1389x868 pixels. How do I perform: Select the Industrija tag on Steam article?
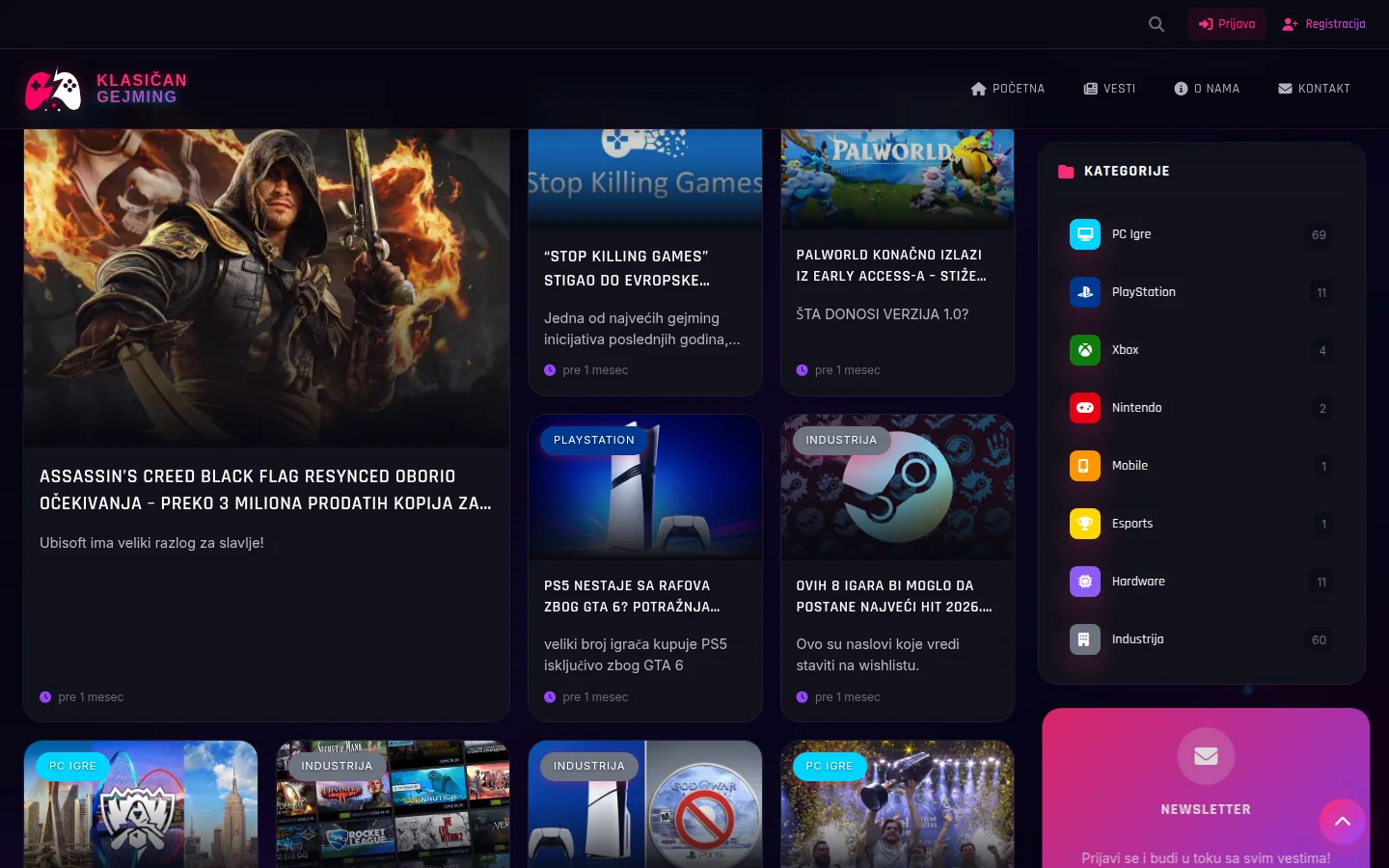[841, 440]
